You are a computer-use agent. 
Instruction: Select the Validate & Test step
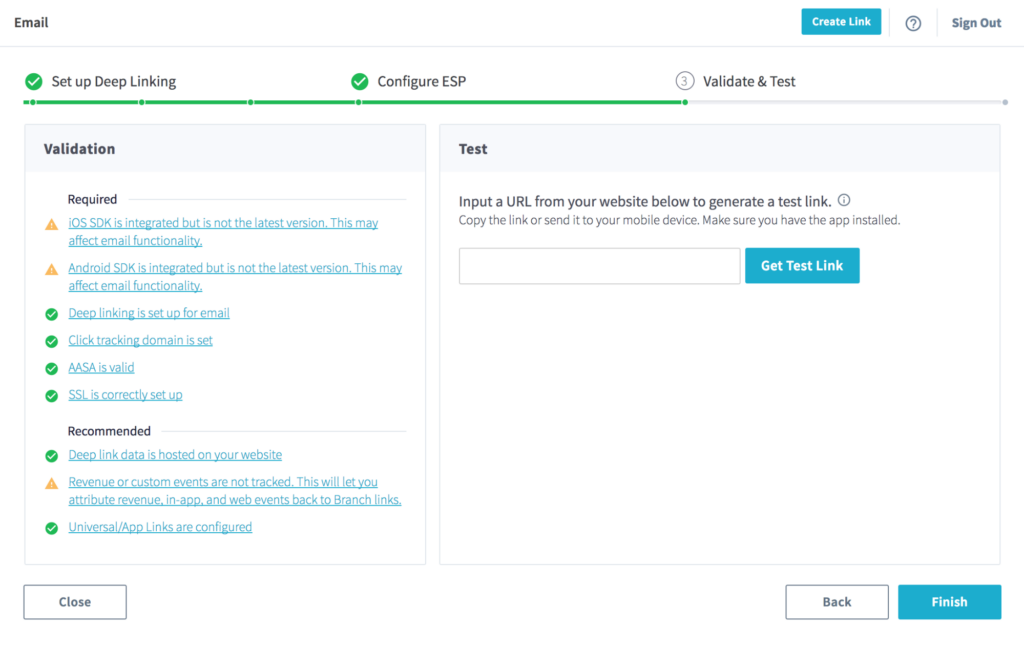point(748,82)
